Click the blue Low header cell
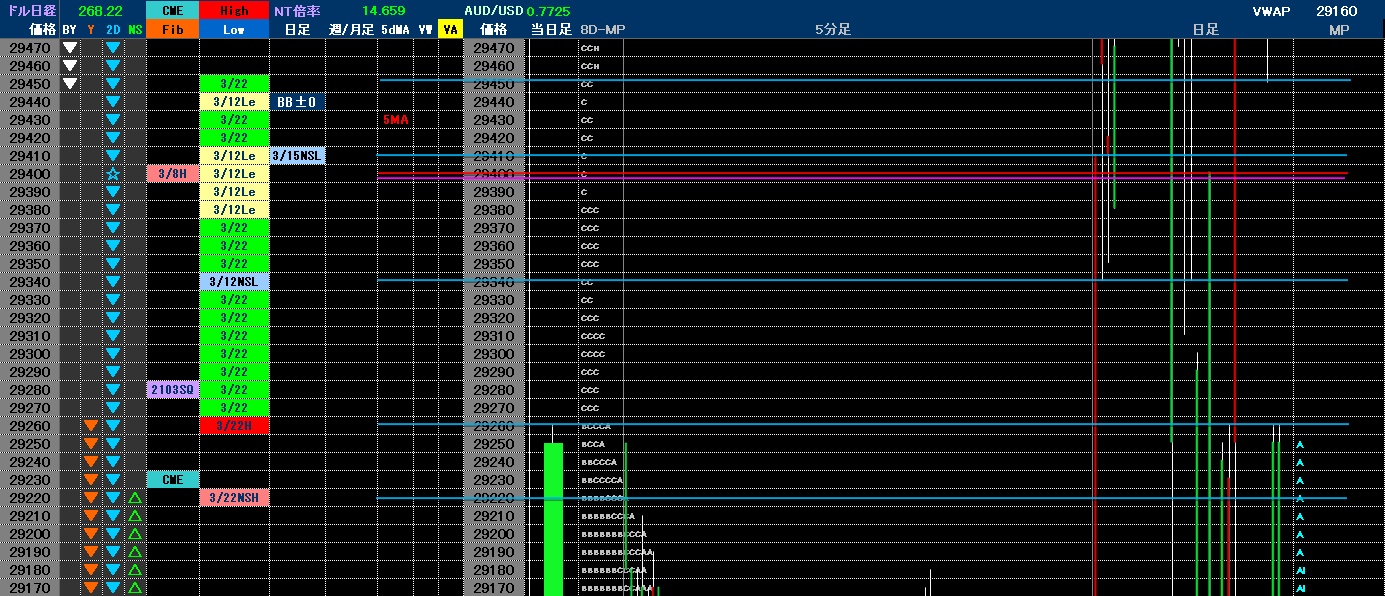Screen dimensions: 1385x596 pyautogui.click(x=234, y=29)
